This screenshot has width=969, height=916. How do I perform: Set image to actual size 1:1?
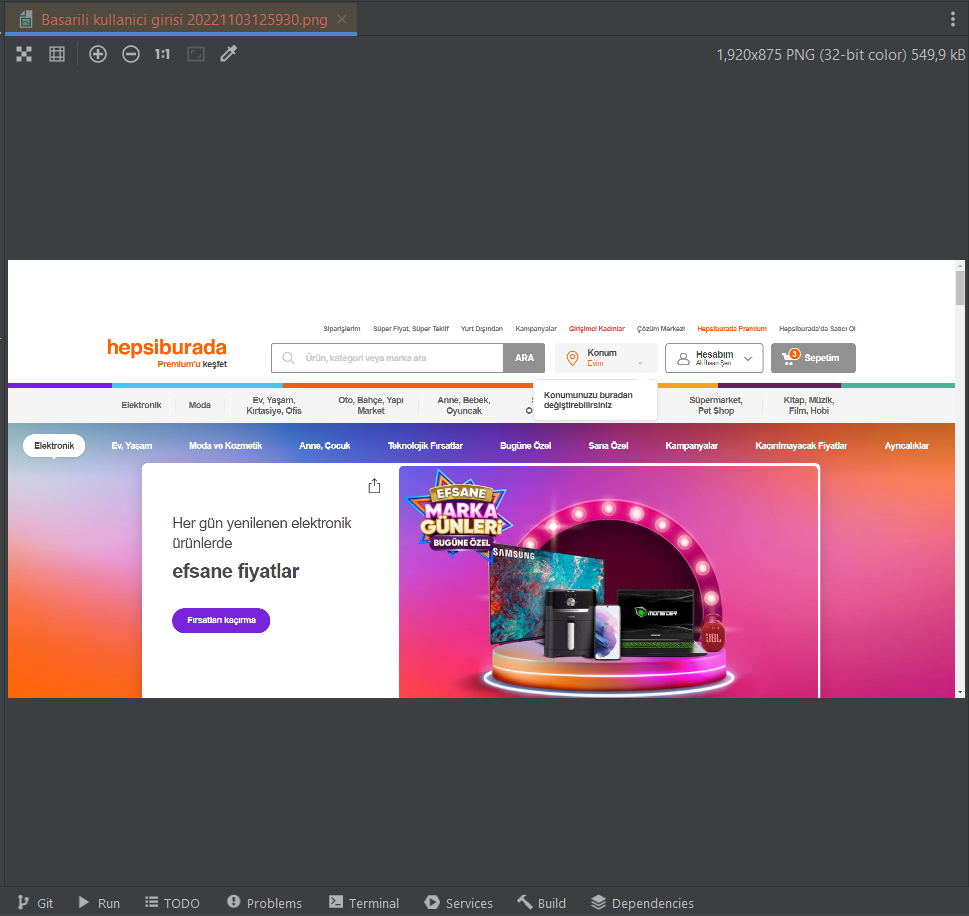163,54
